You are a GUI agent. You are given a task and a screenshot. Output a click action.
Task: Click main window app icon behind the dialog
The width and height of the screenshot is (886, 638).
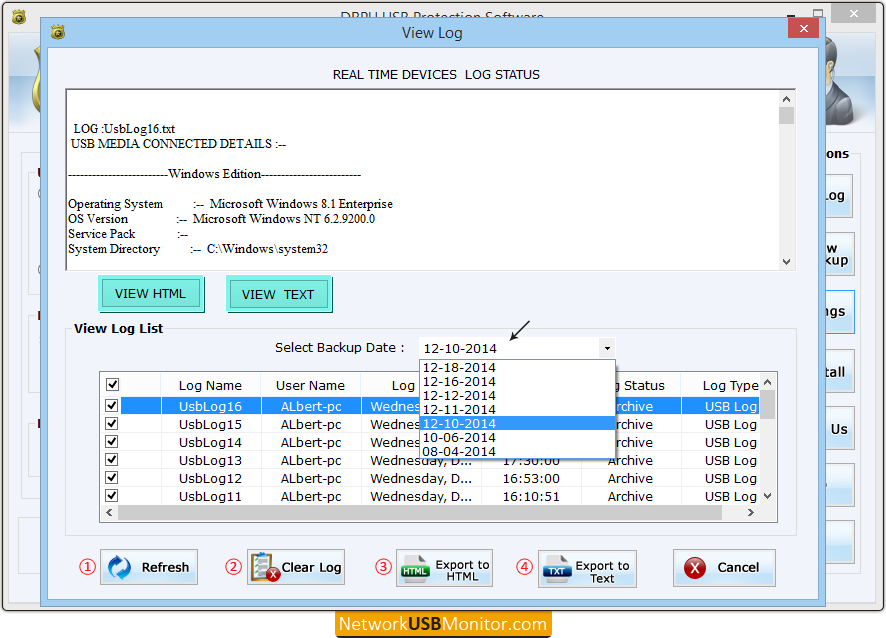(x=19, y=17)
